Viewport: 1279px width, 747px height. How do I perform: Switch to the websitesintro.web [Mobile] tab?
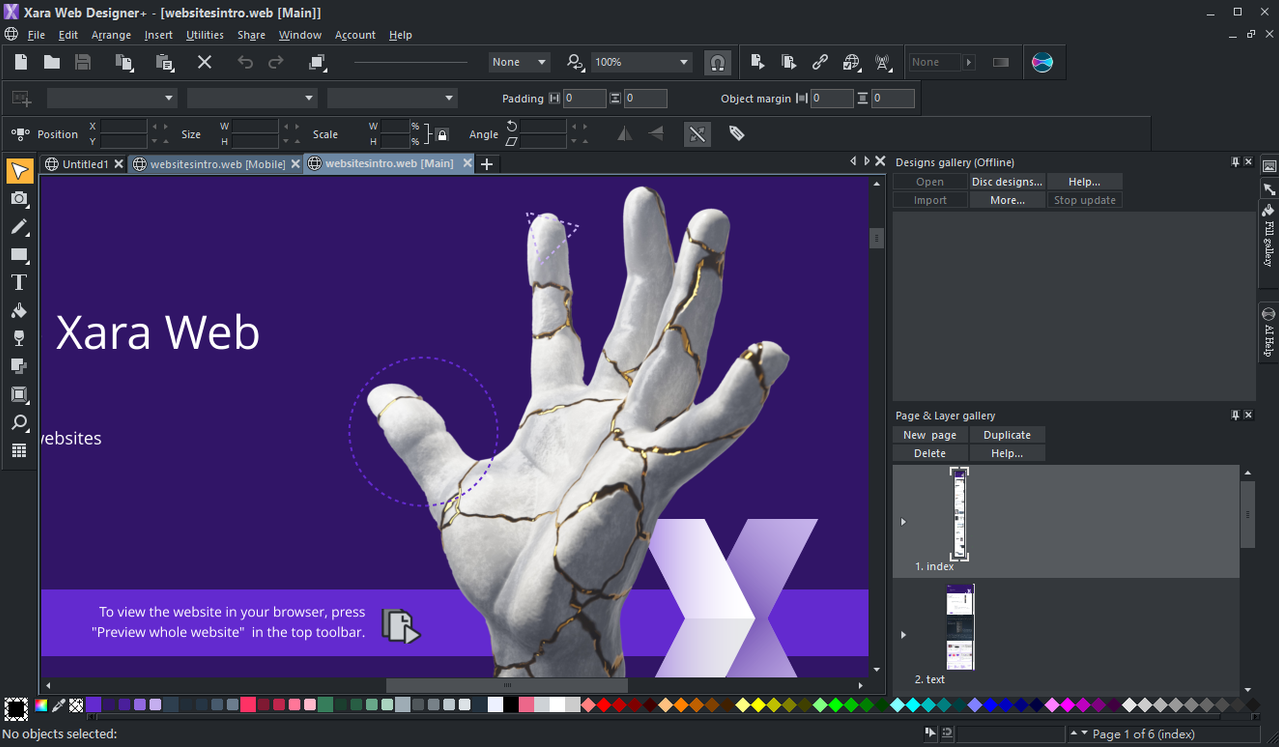(x=217, y=164)
